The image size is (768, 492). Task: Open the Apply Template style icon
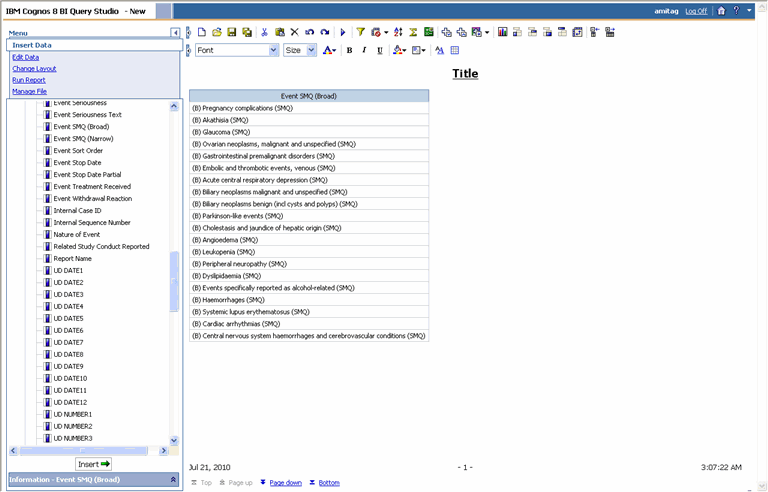(x=439, y=50)
